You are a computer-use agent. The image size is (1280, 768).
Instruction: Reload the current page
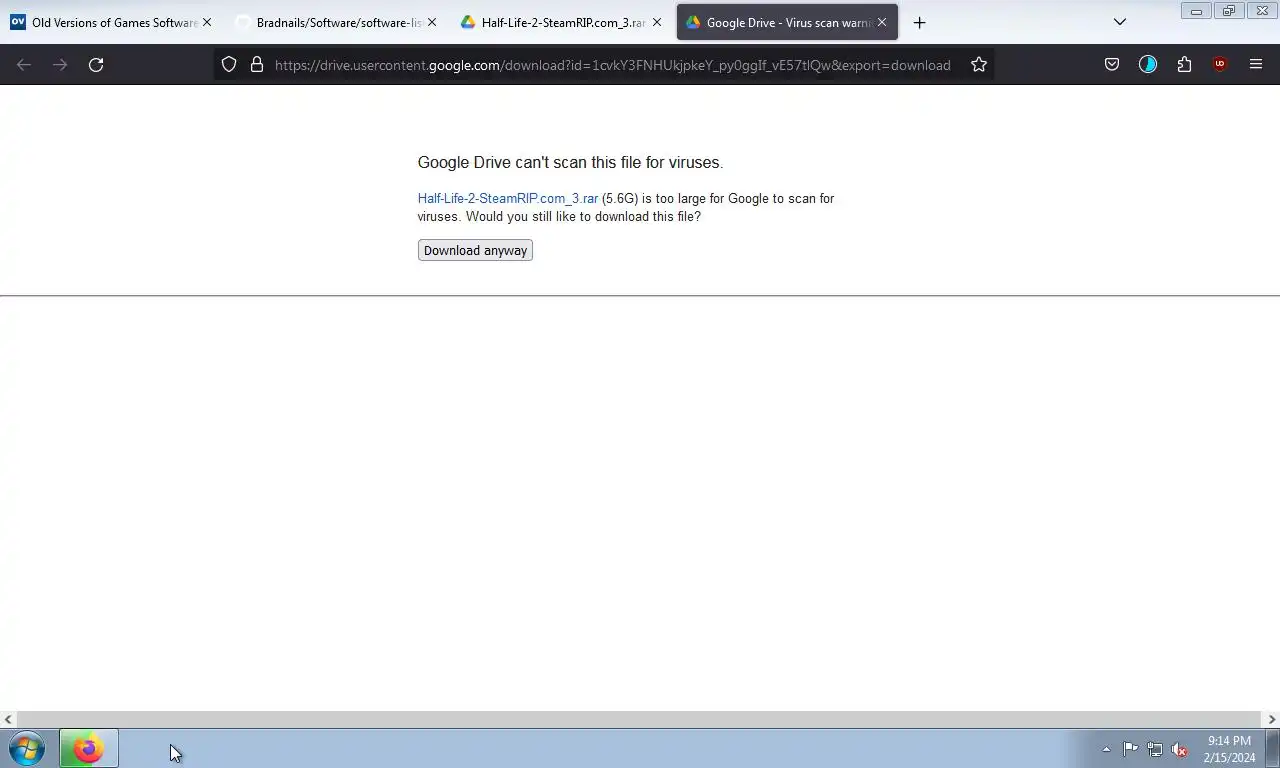point(96,64)
